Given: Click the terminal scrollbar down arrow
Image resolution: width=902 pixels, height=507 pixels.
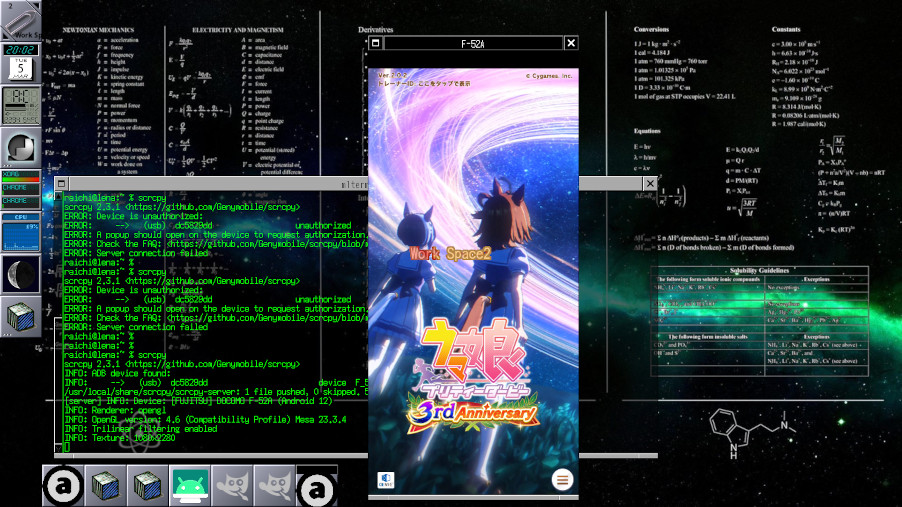Looking at the screenshot, I should pyautogui.click(x=59, y=447).
